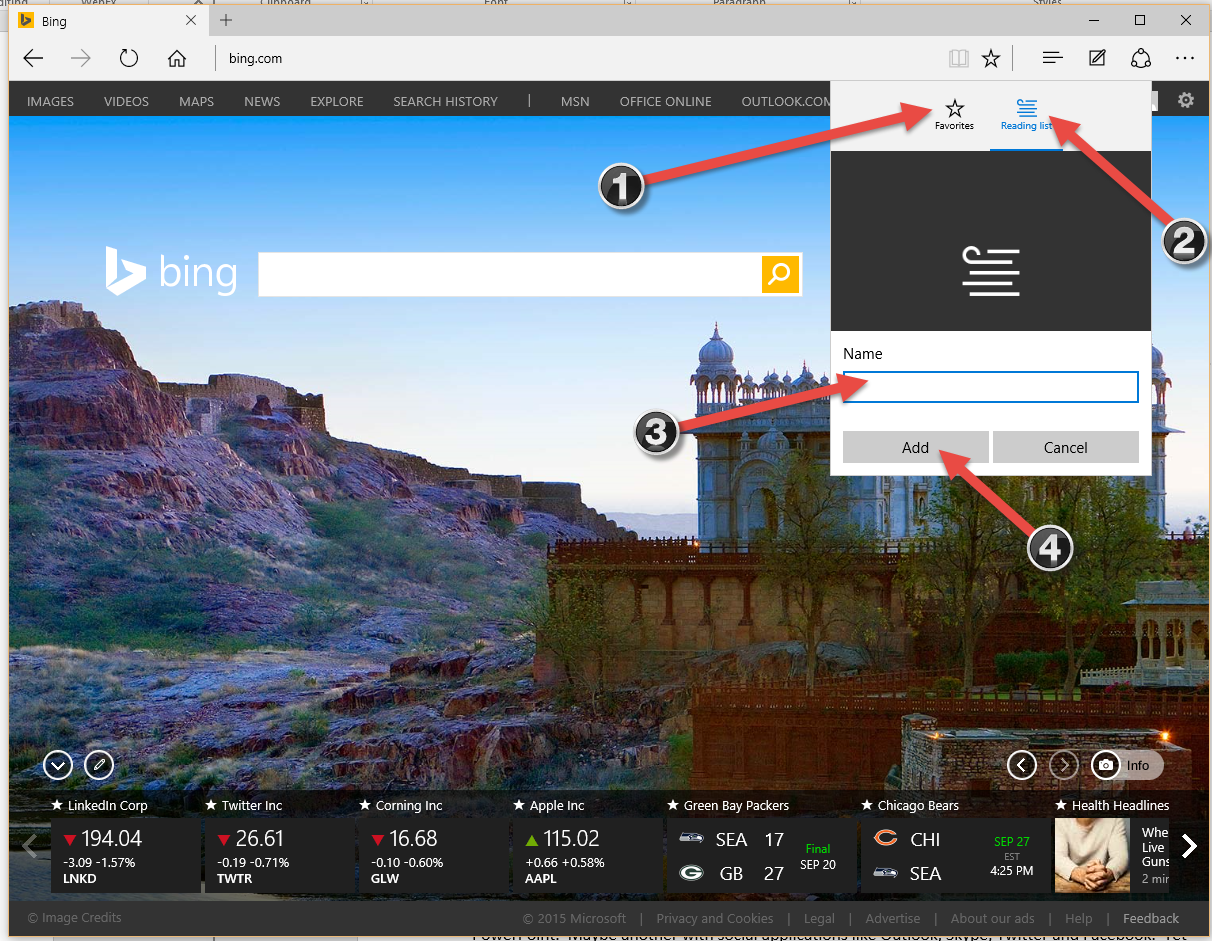Screen dimensions: 1212x941
Task: Open the settings gear beside search tabs
Action: point(1186,100)
